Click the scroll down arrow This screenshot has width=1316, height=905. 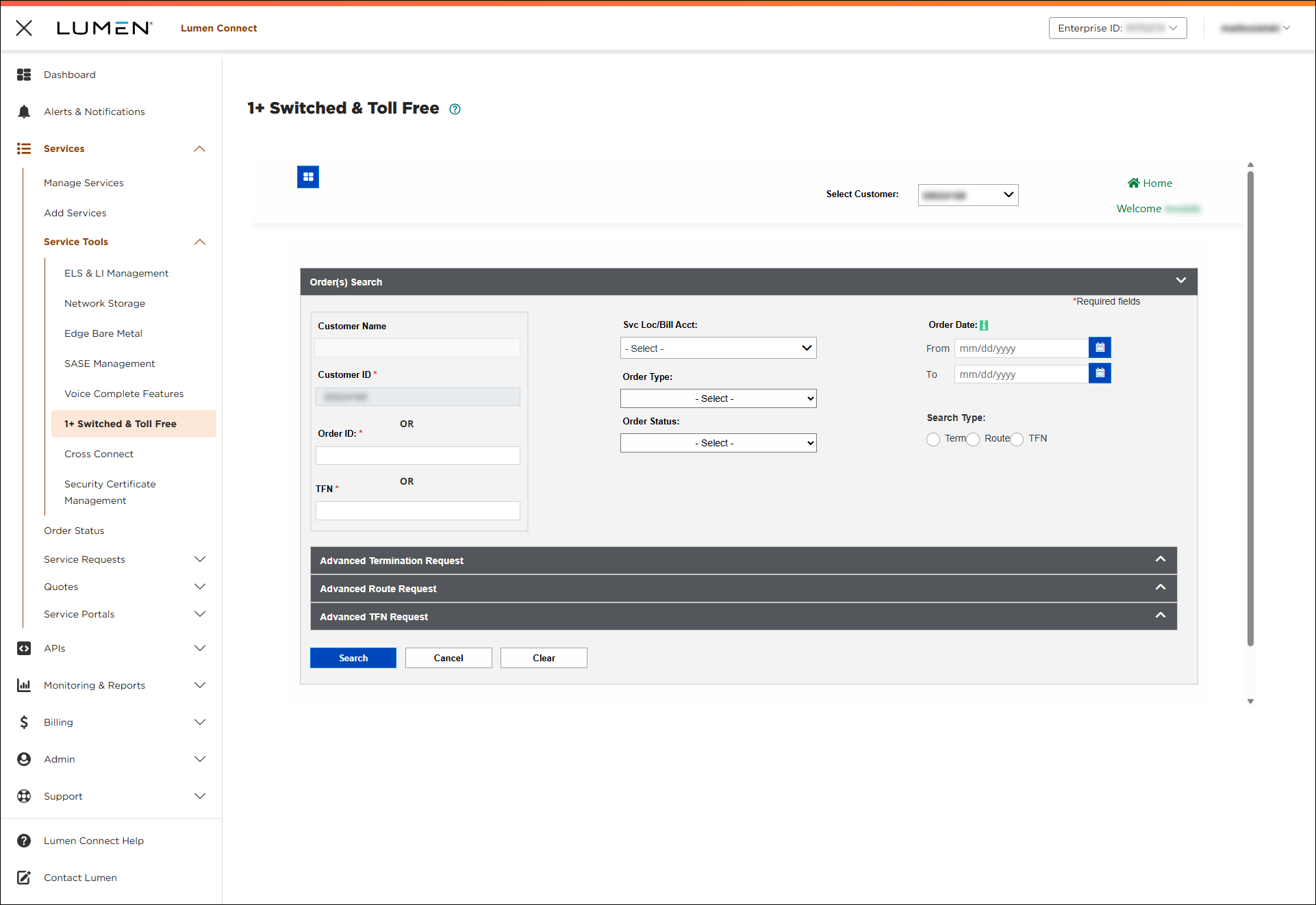pos(1250,701)
